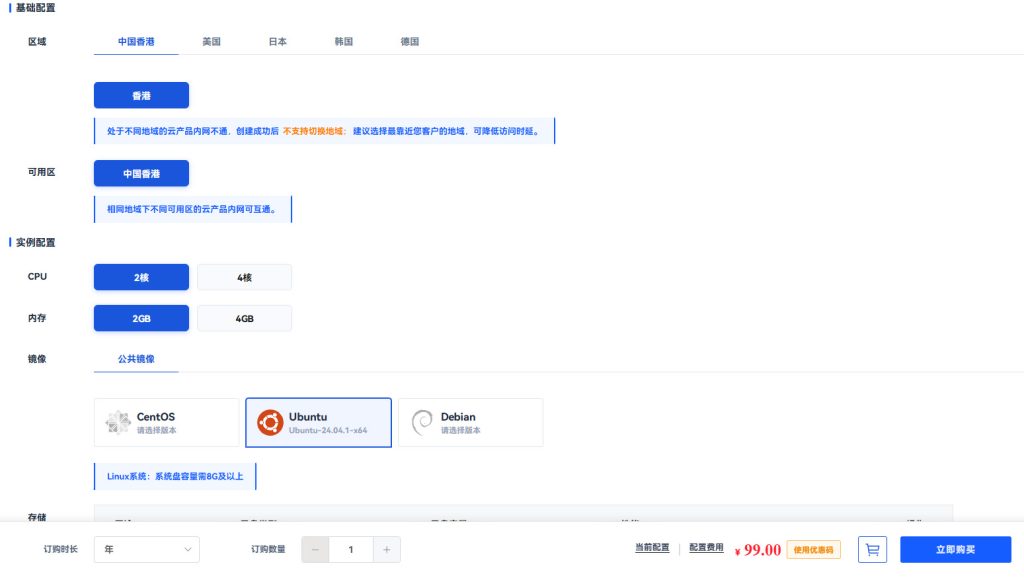The width and height of the screenshot is (1024, 578).
Task: Click the quantity input field
Action: (x=351, y=549)
